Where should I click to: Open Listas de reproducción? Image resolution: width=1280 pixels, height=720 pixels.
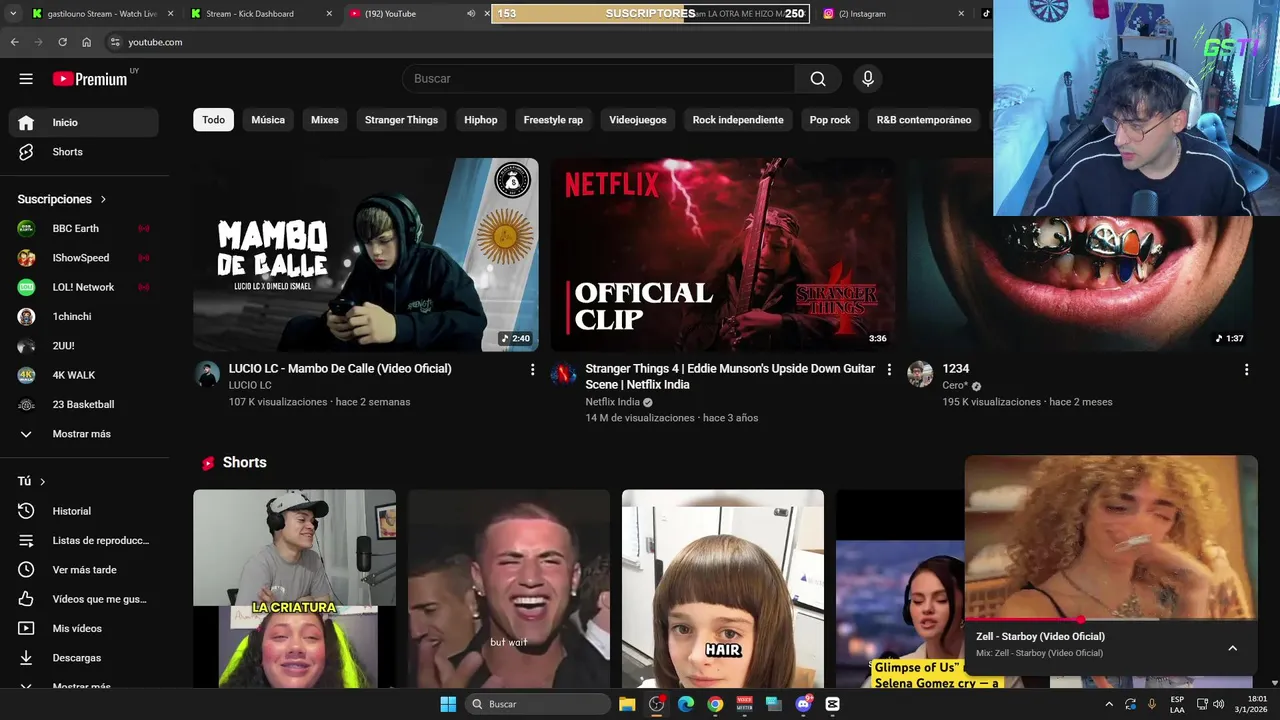click(84, 540)
